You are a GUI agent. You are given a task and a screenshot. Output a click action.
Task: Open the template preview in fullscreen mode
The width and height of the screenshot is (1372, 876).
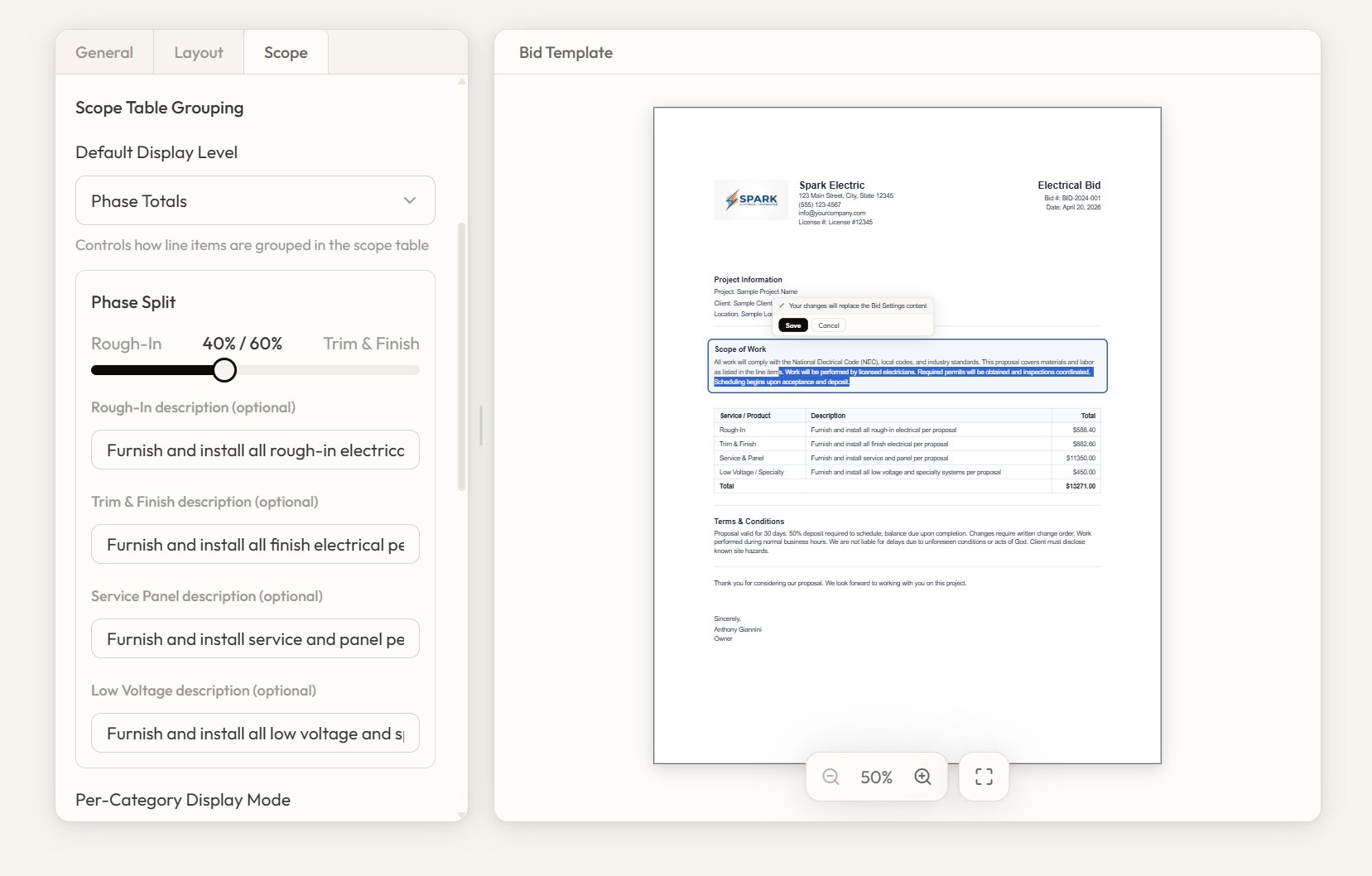984,777
